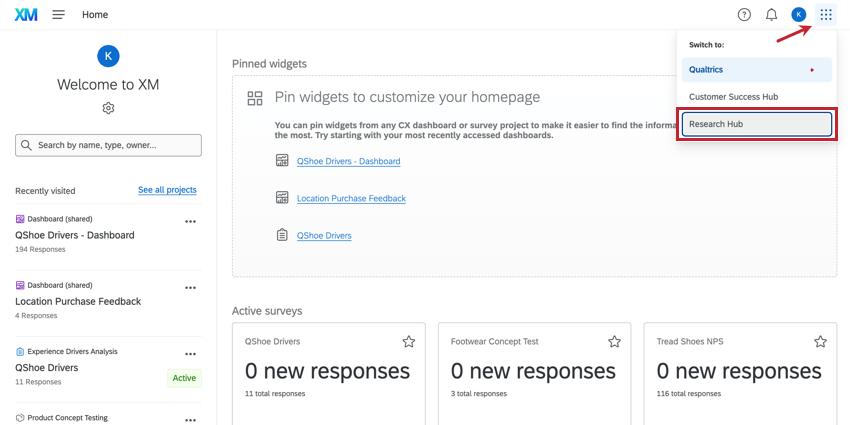
Task: Favorite the QShoe Drivers survey star
Action: pyautogui.click(x=409, y=342)
